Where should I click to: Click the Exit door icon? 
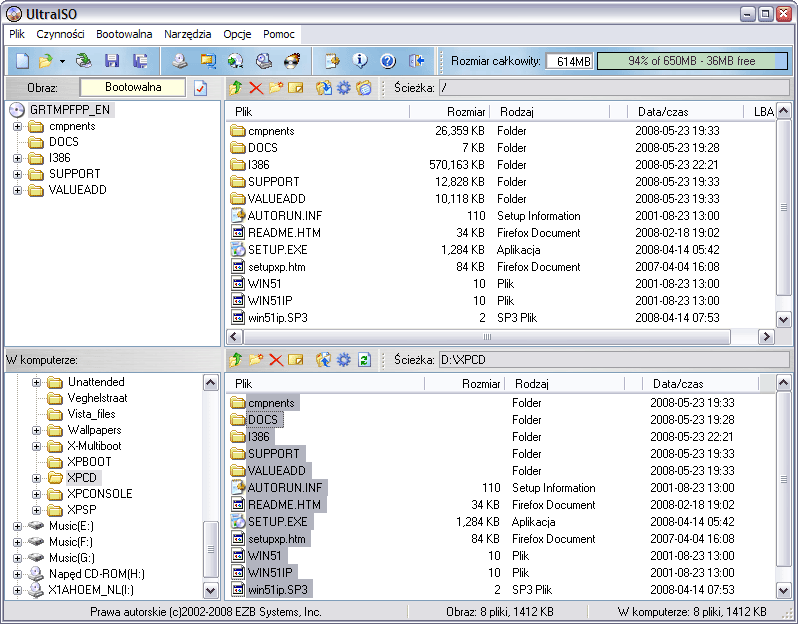416,61
